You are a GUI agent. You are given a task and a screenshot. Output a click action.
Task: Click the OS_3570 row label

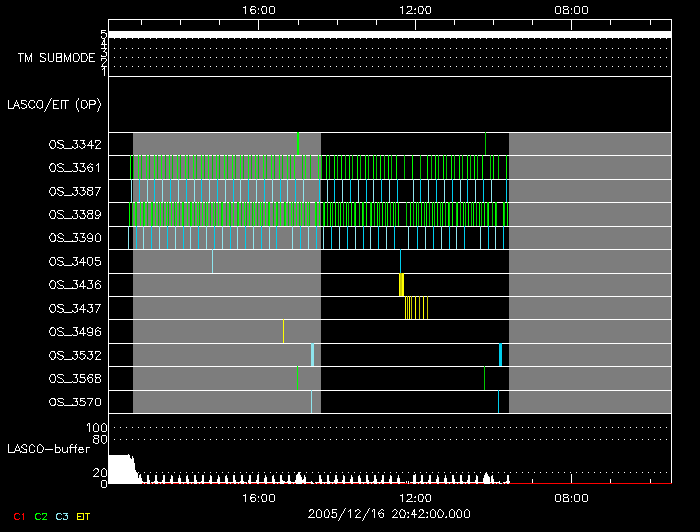click(x=75, y=402)
